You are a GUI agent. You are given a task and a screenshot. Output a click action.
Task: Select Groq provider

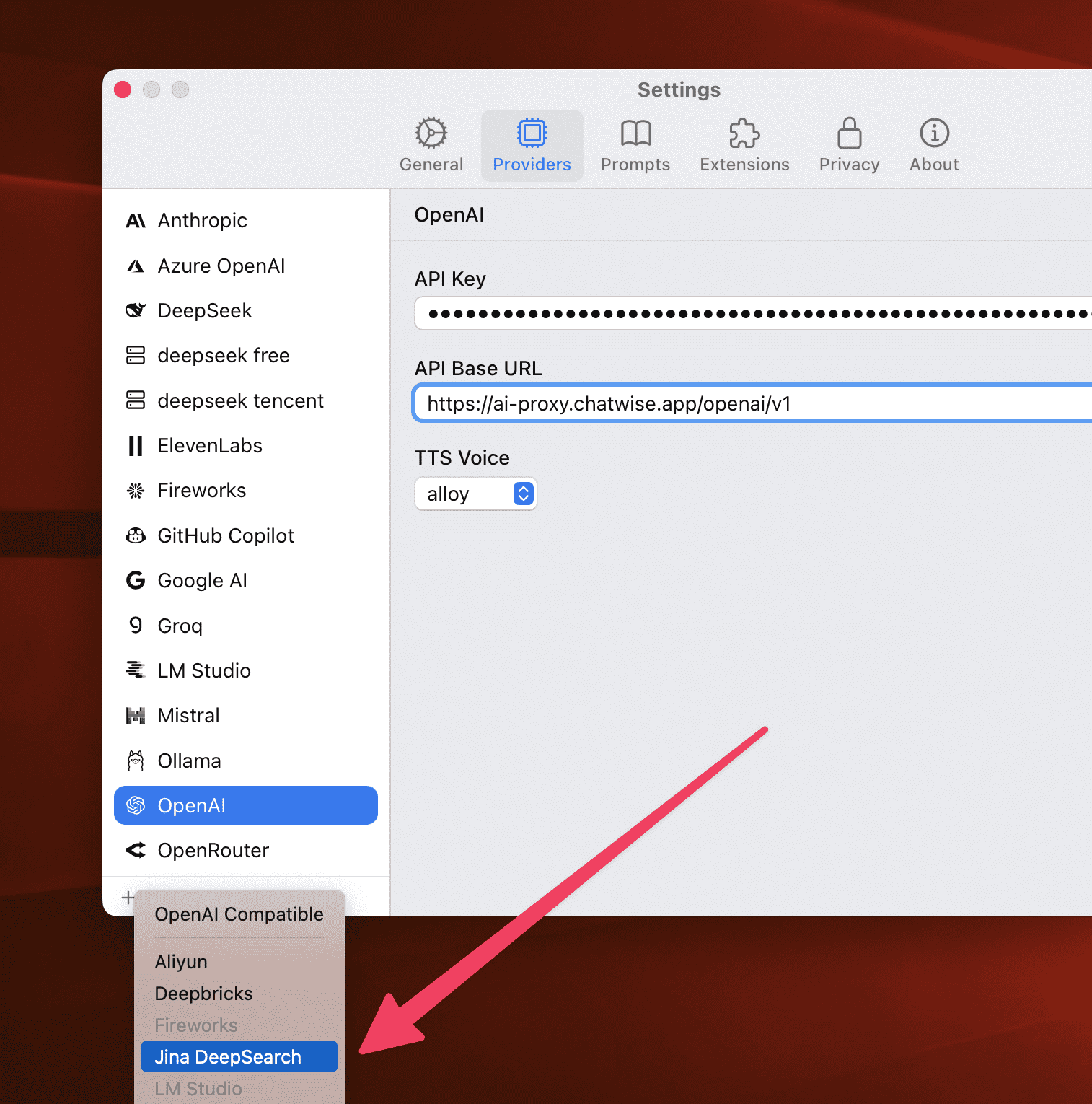click(246, 625)
